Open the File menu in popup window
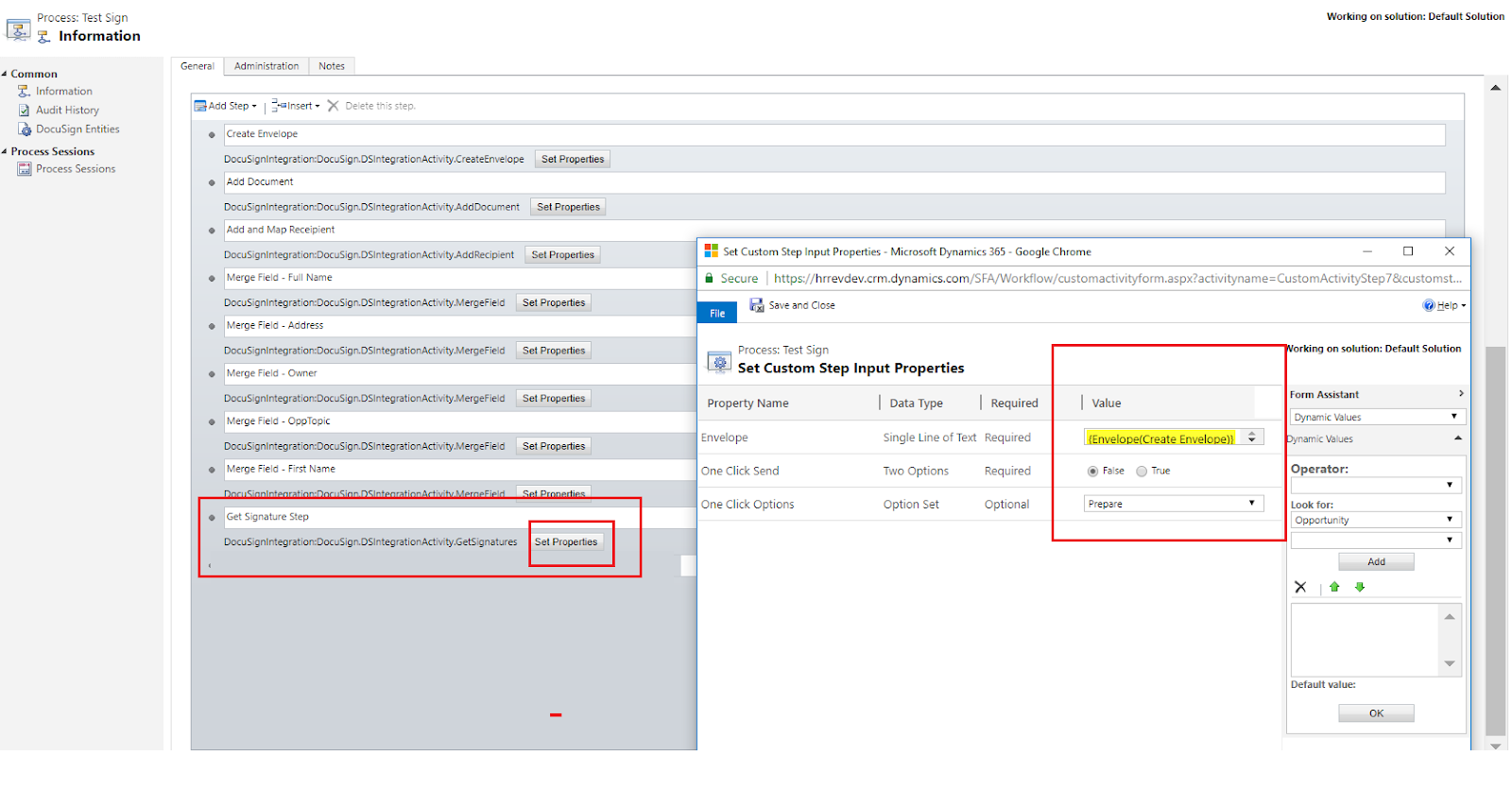 click(717, 313)
